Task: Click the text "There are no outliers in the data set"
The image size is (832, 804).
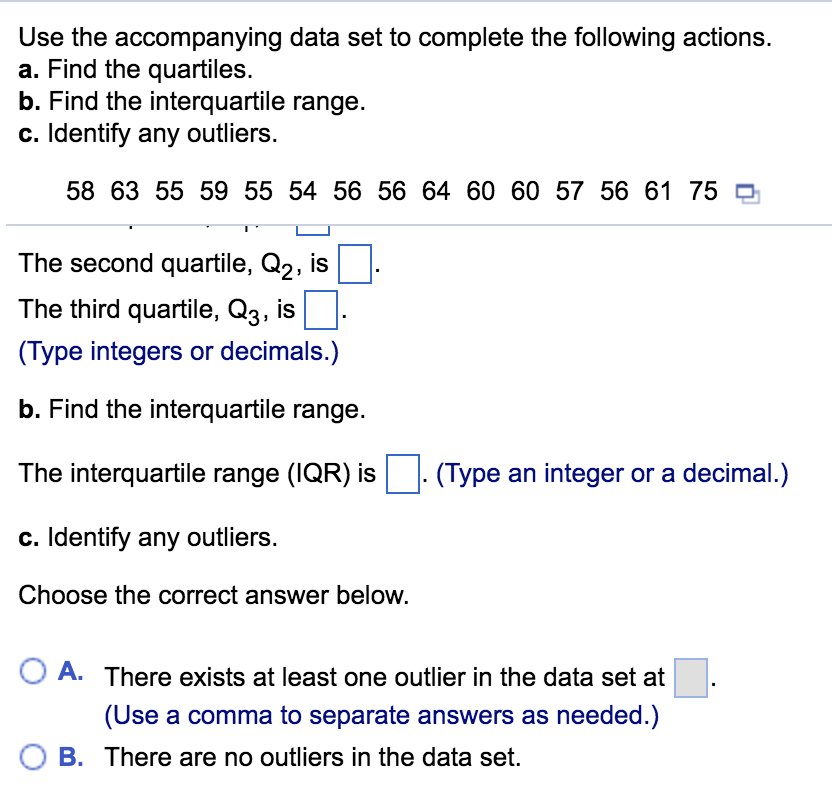Action: [313, 757]
